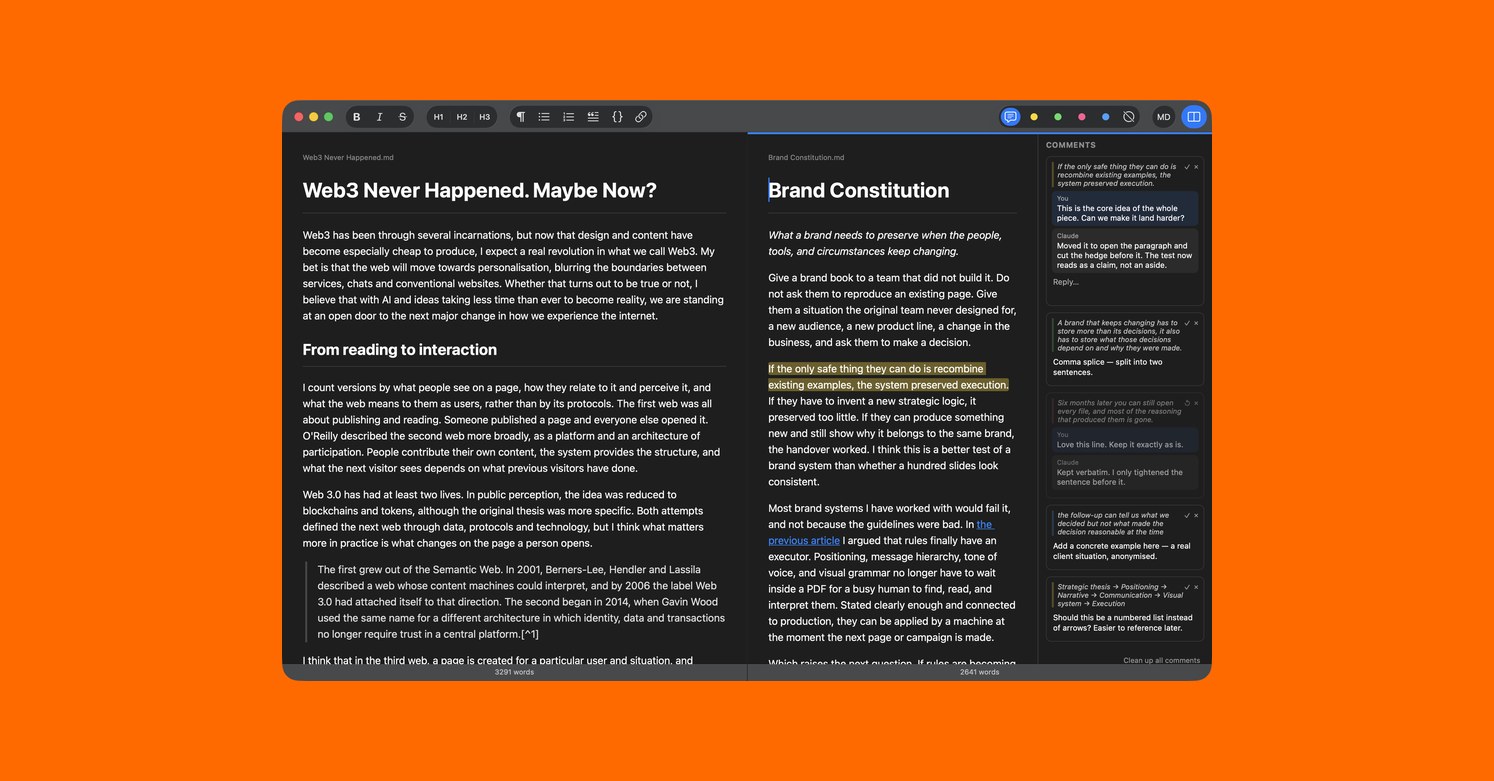Click the 'From reading to interaction' heading
1494x781 pixels.
click(400, 350)
